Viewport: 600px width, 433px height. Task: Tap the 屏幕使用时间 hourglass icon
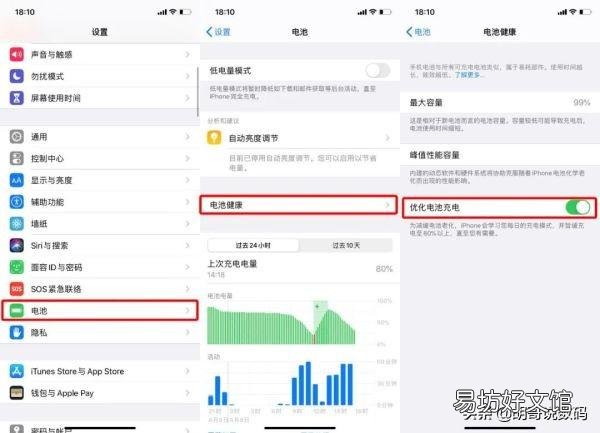click(x=16, y=98)
